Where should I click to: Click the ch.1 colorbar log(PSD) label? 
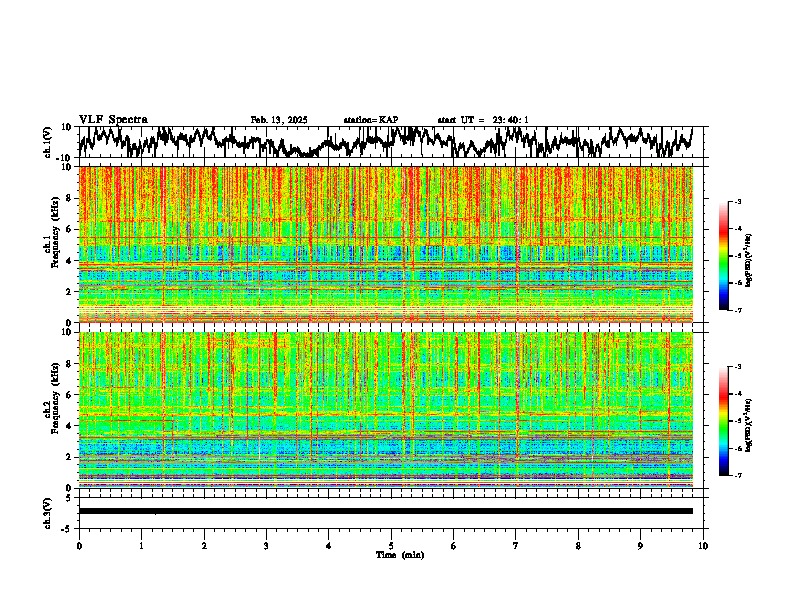749,261
